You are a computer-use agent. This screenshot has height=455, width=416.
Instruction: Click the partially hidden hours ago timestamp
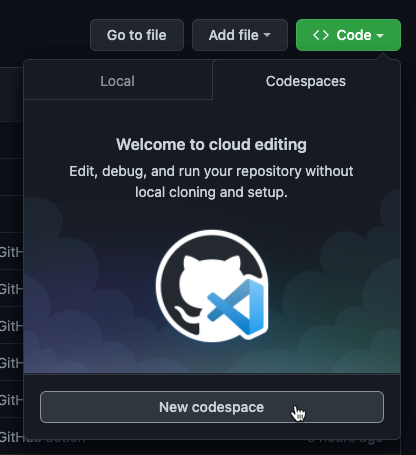pos(345,440)
